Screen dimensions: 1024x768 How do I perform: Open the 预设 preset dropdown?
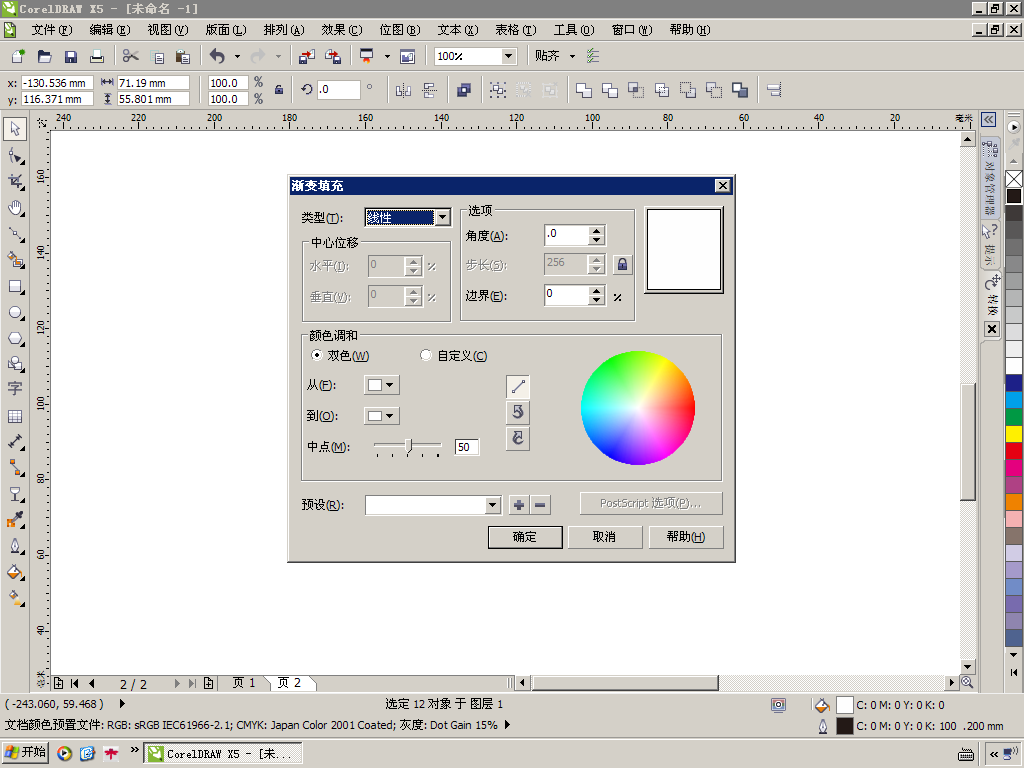pyautogui.click(x=493, y=505)
